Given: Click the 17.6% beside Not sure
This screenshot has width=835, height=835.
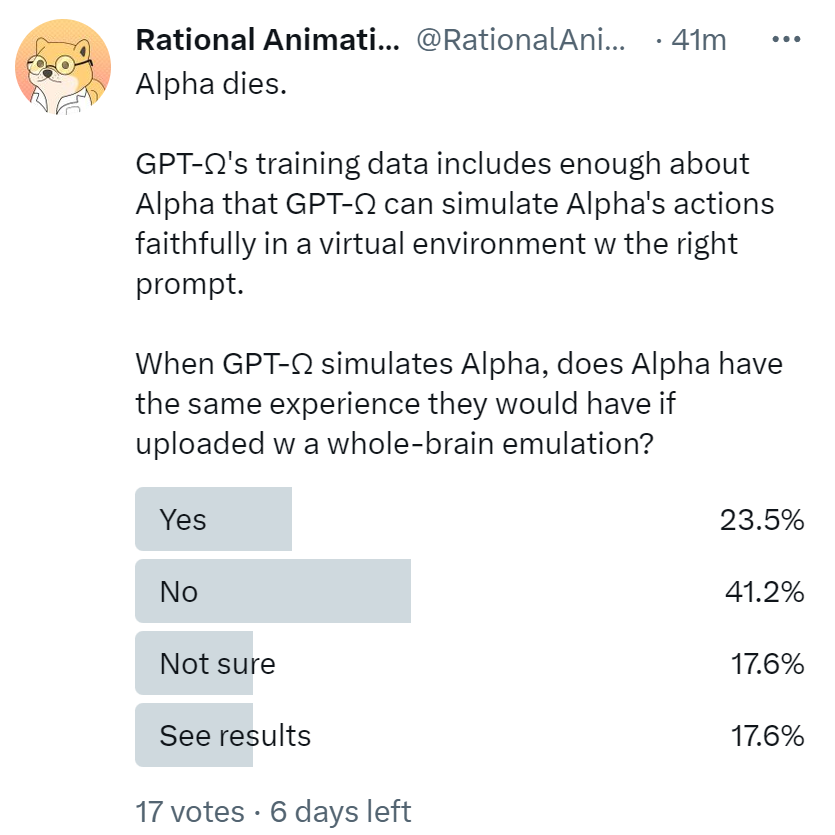Looking at the screenshot, I should pyautogui.click(x=764, y=664).
